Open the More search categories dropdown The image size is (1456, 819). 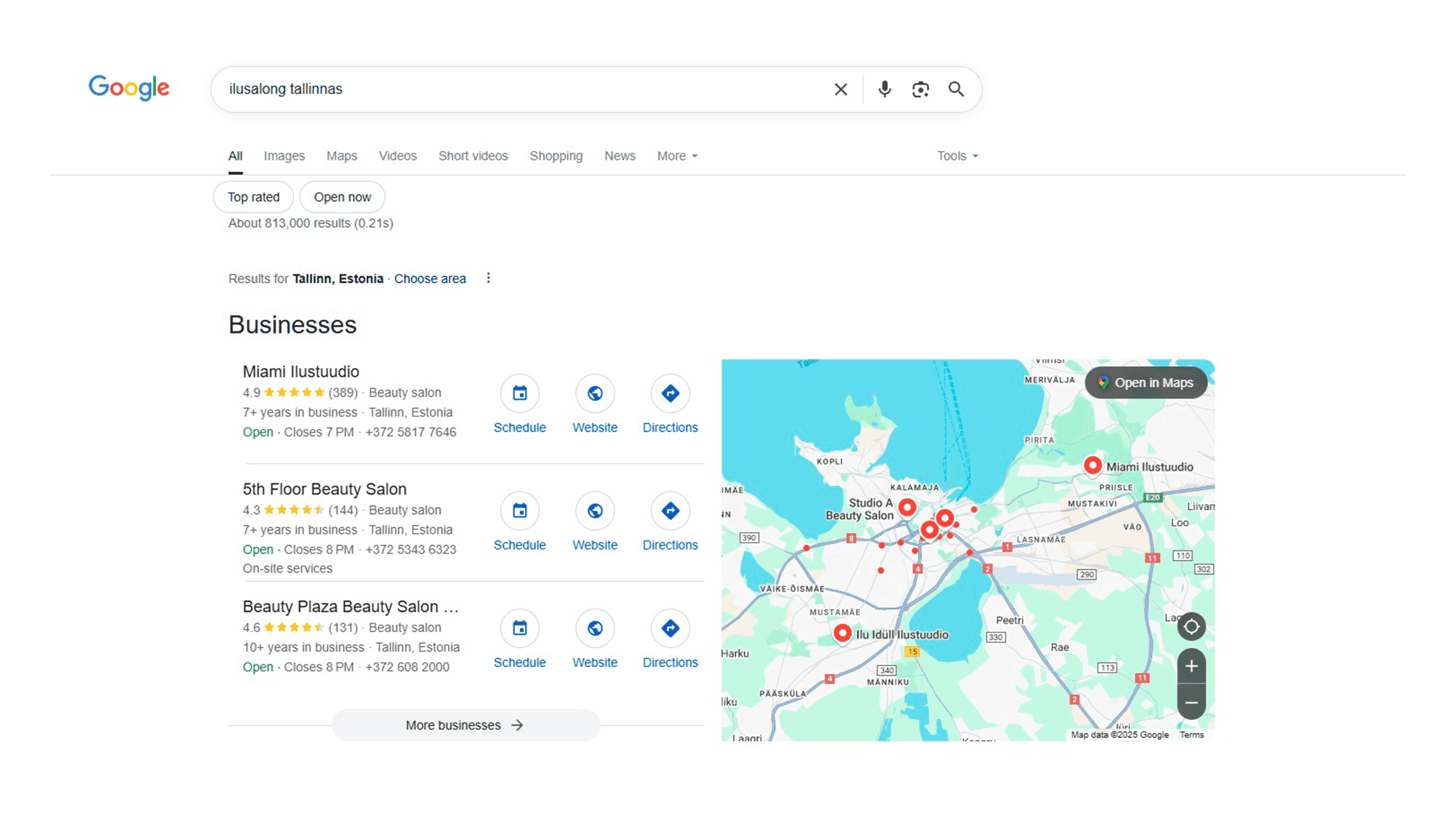(676, 155)
